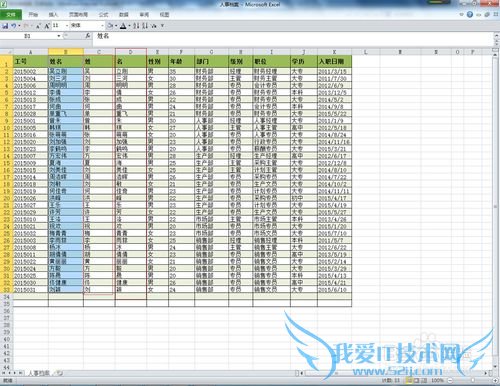
Task: Click the sort descending icon
Action: (x=145, y=26)
